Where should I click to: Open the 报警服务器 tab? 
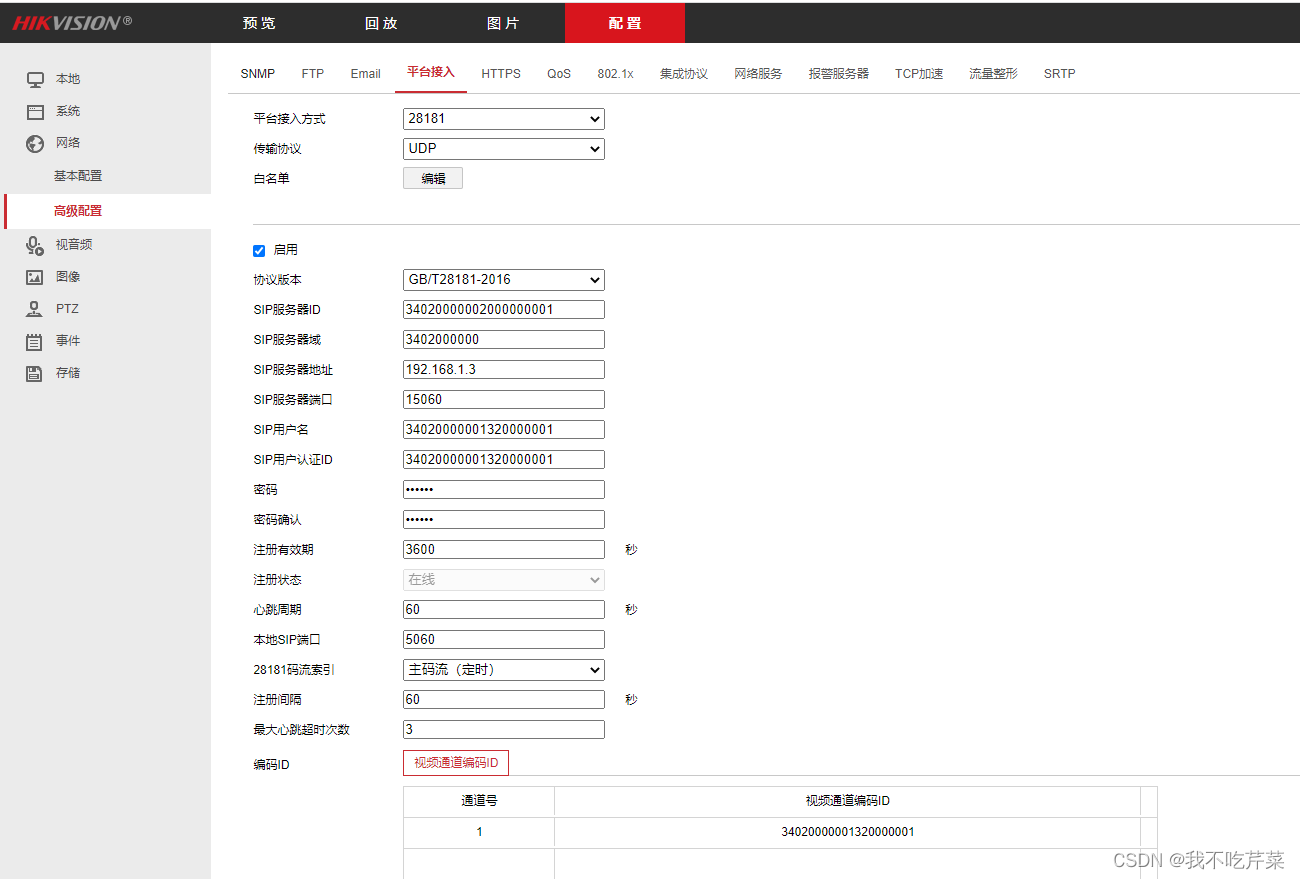click(839, 74)
